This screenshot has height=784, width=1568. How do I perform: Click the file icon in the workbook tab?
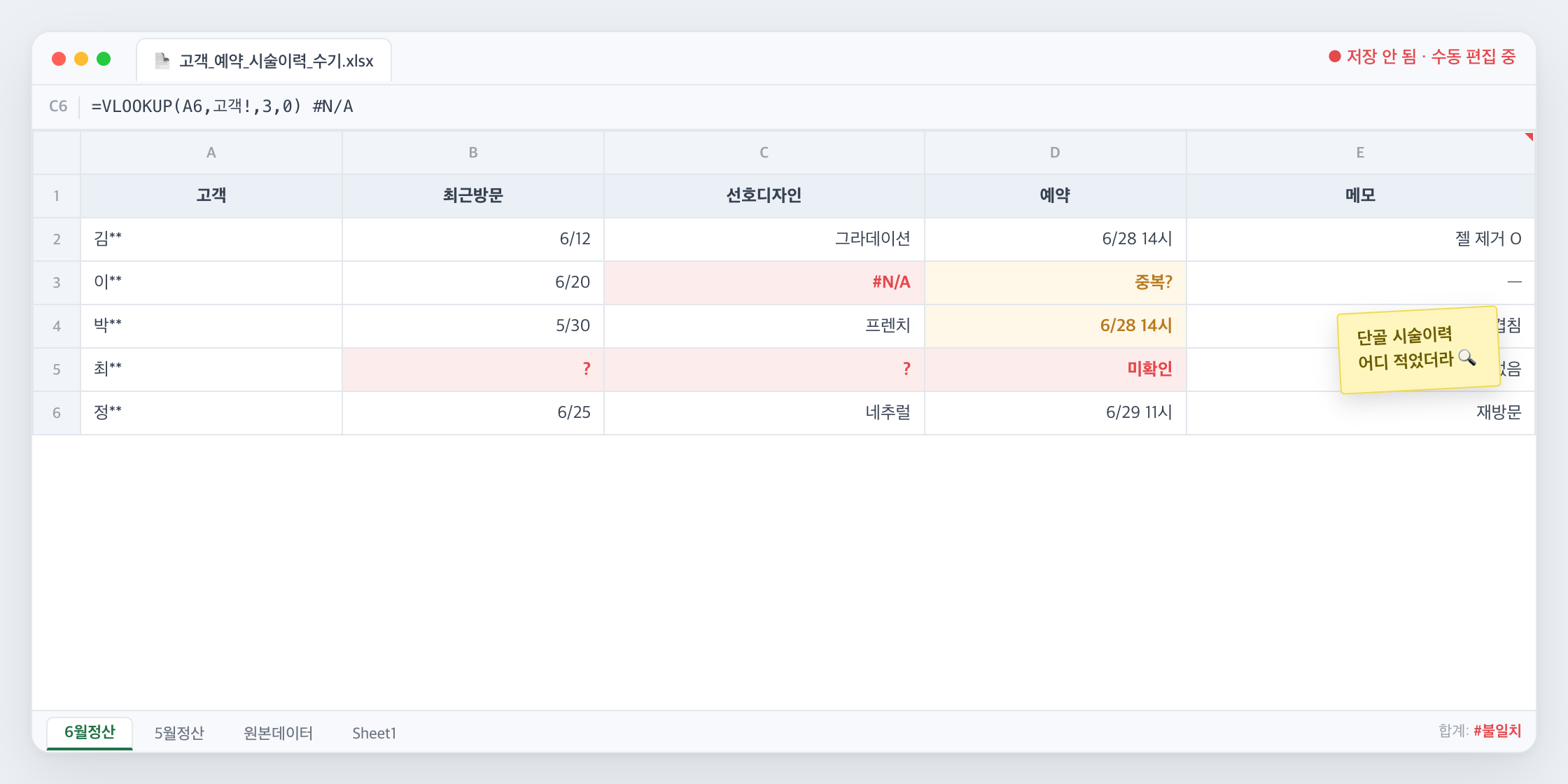click(x=162, y=61)
